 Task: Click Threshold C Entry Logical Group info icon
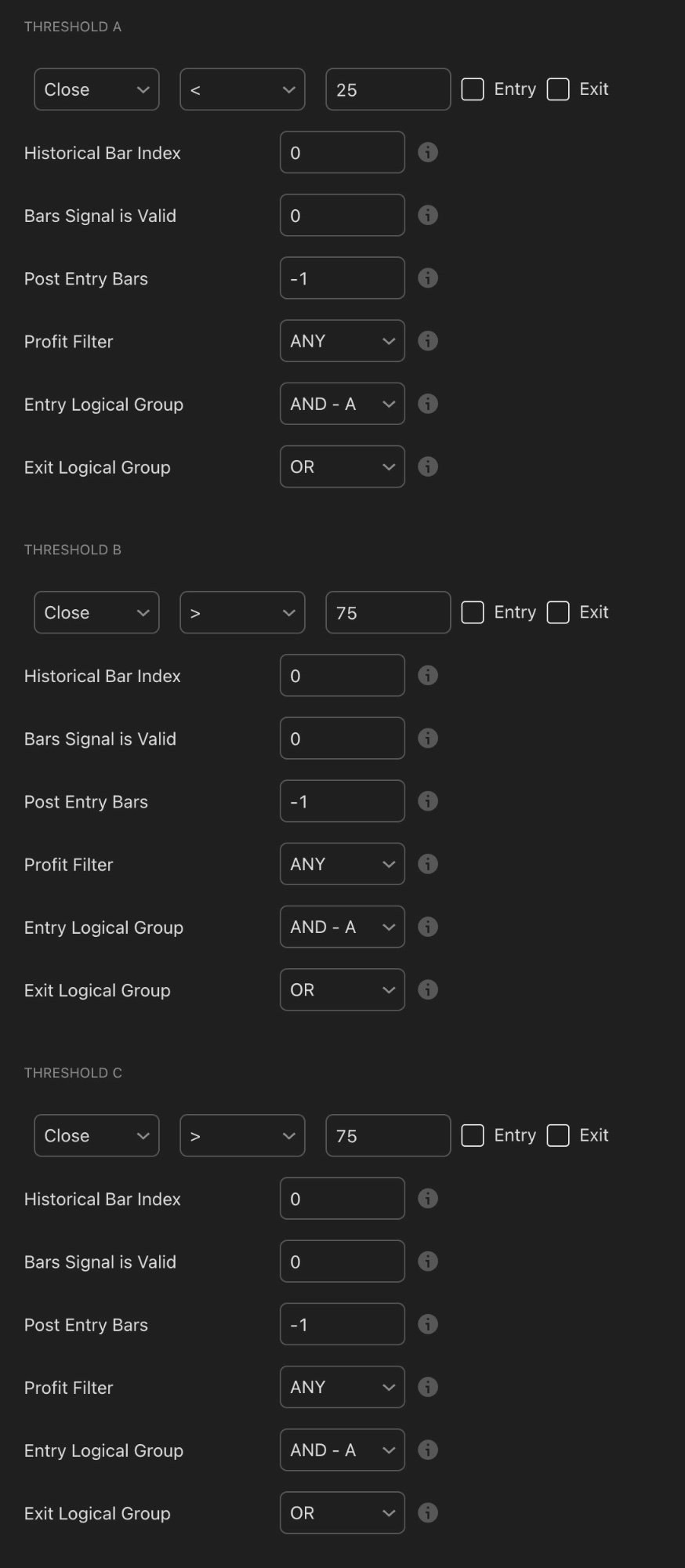pos(428,1449)
